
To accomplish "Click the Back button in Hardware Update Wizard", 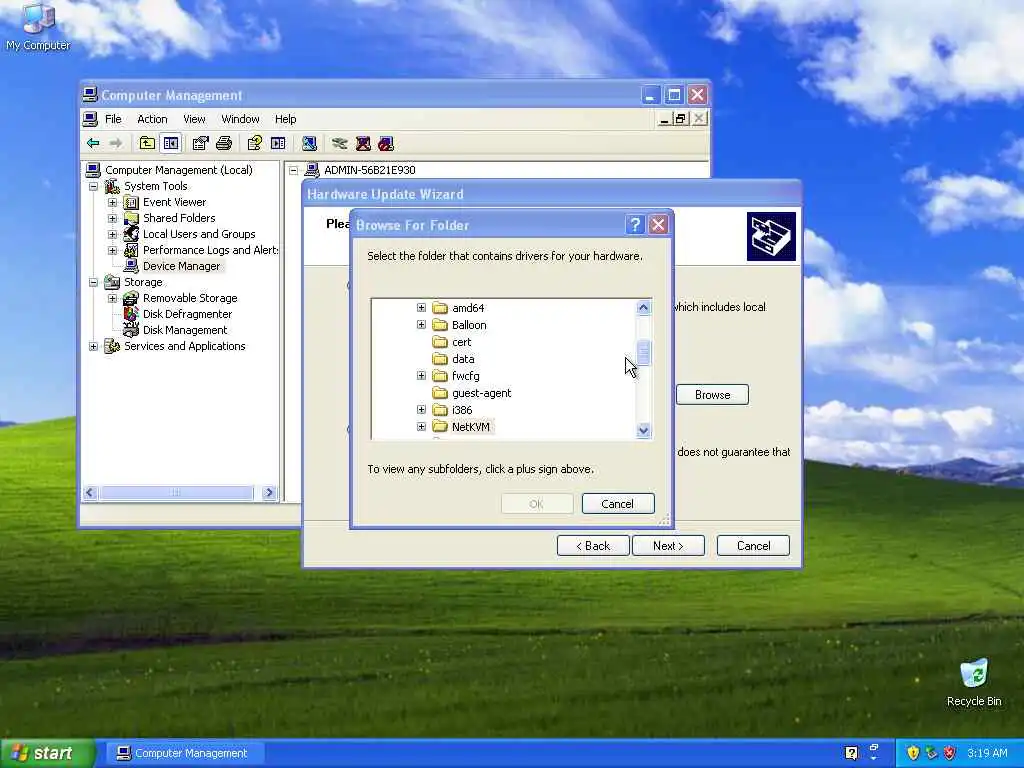I will click(593, 545).
